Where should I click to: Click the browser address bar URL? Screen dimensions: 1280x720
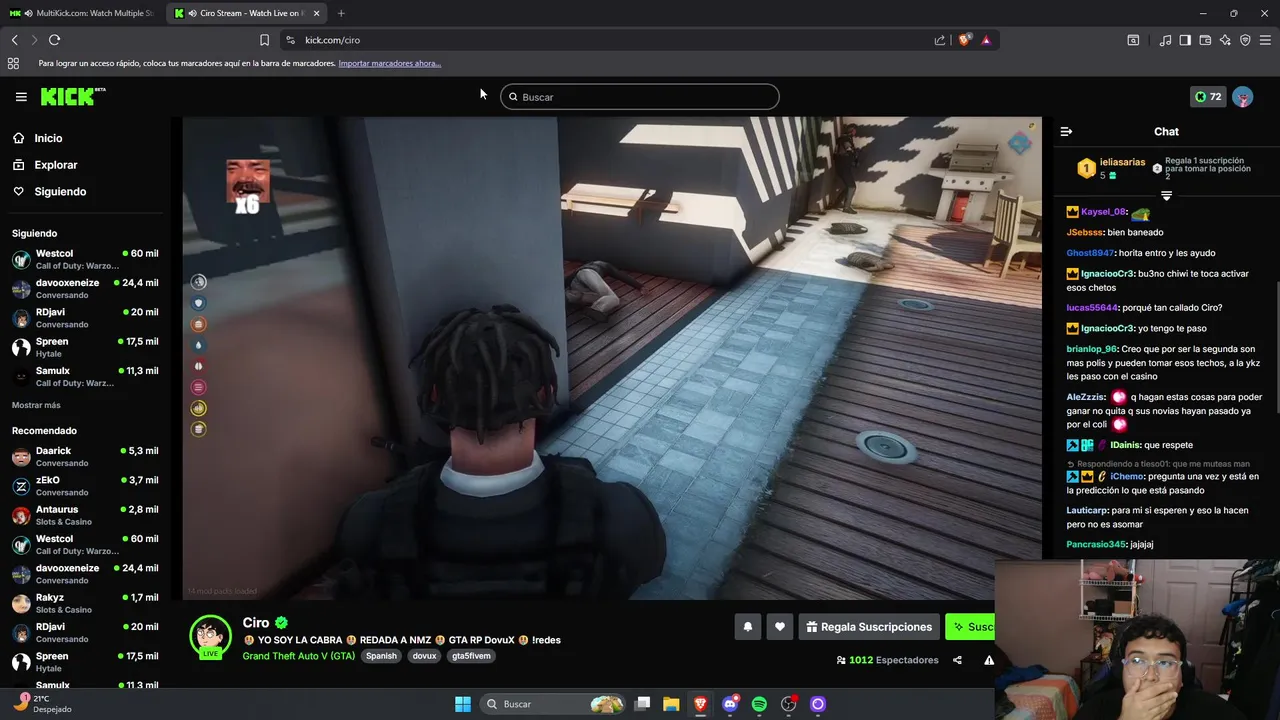(x=332, y=40)
